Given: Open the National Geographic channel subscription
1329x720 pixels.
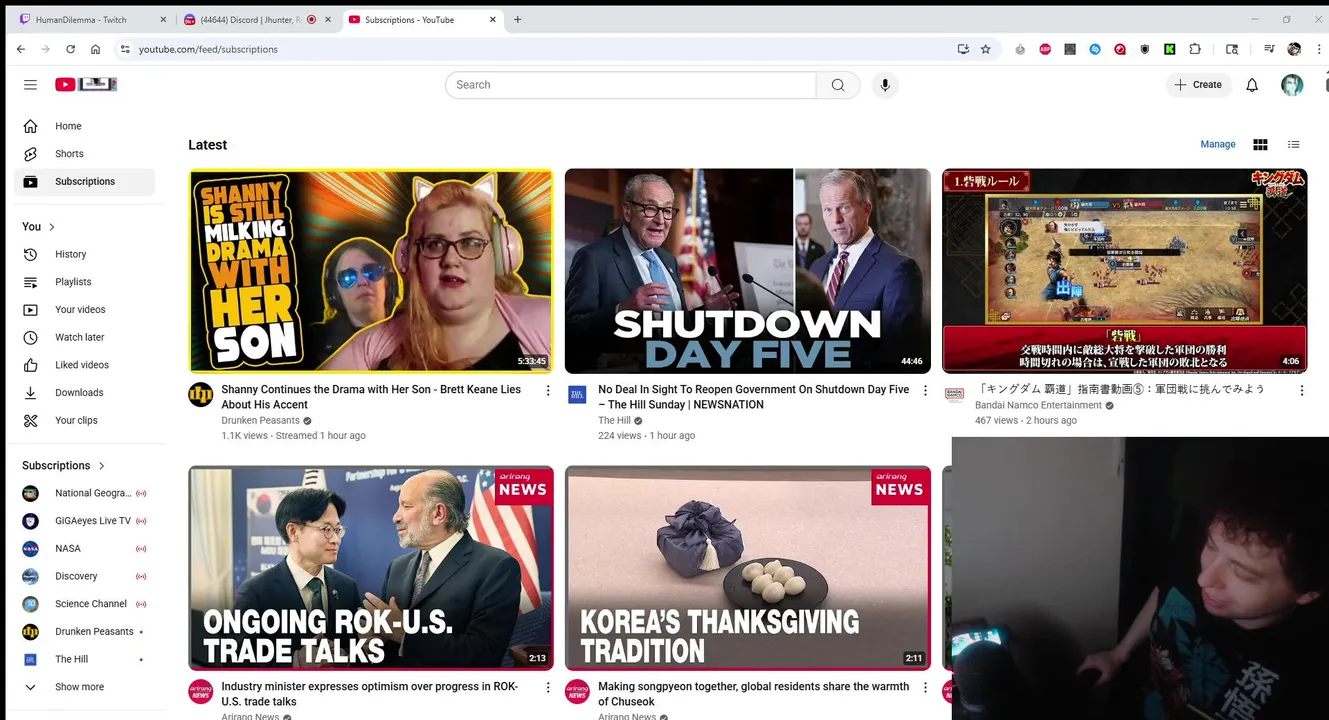Looking at the screenshot, I should [85, 493].
